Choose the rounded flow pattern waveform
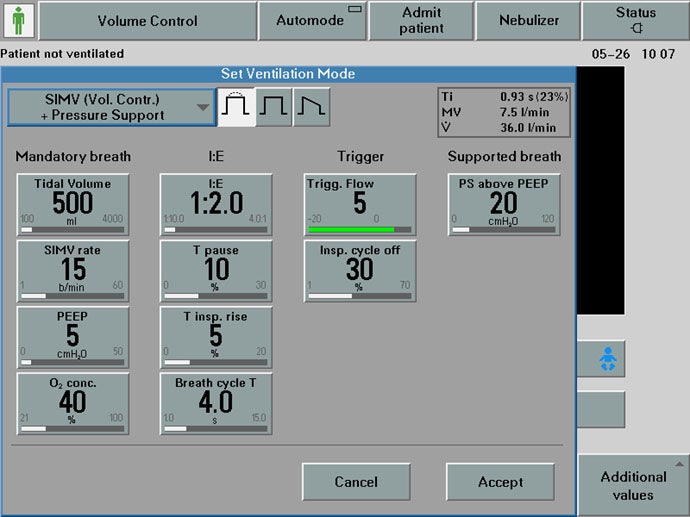The width and height of the screenshot is (690, 517). click(236, 107)
